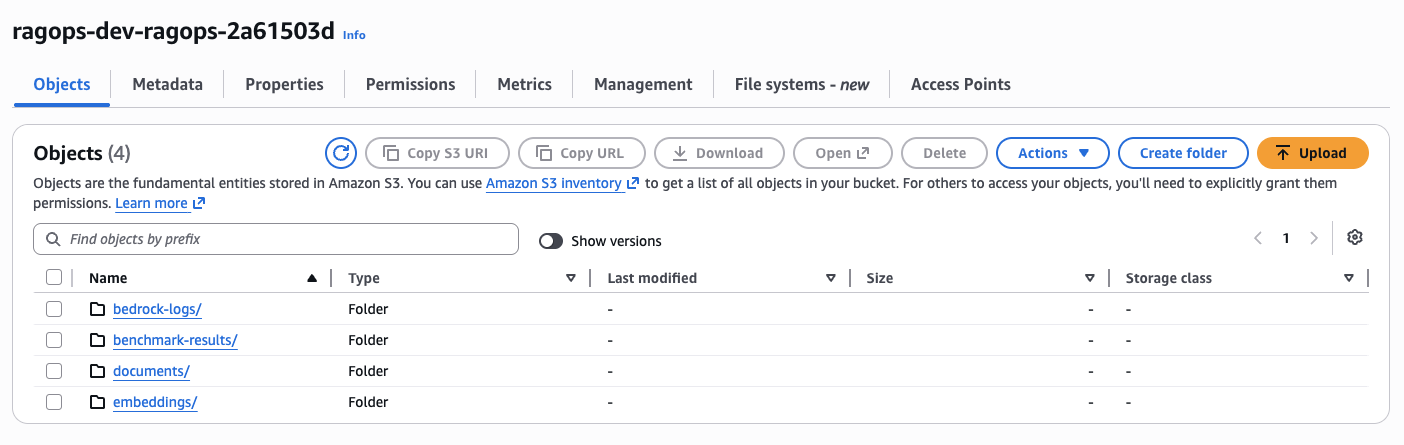Viewport: 1404px width, 445px height.
Task: Click the Name column header
Action: 108,278
